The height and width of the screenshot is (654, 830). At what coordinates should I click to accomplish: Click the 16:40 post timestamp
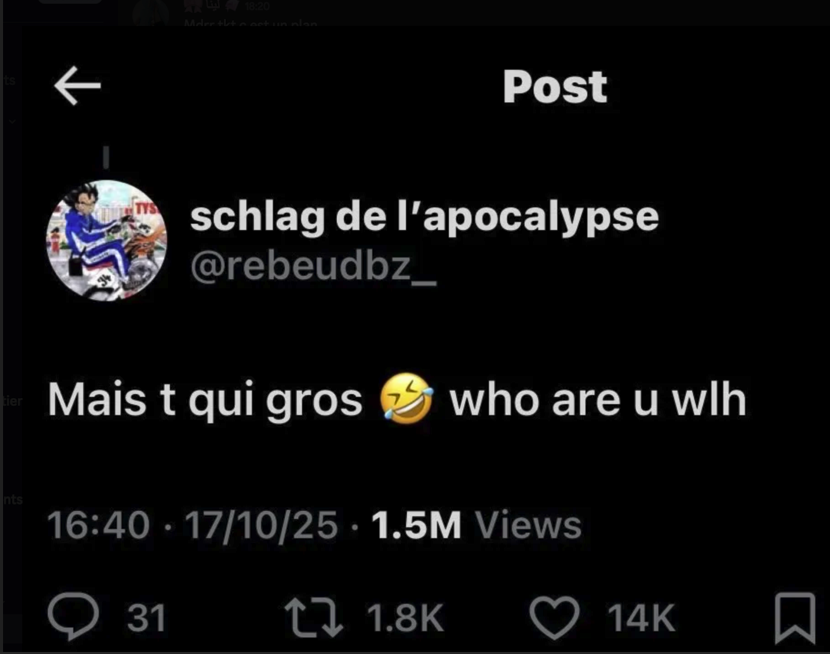point(98,525)
